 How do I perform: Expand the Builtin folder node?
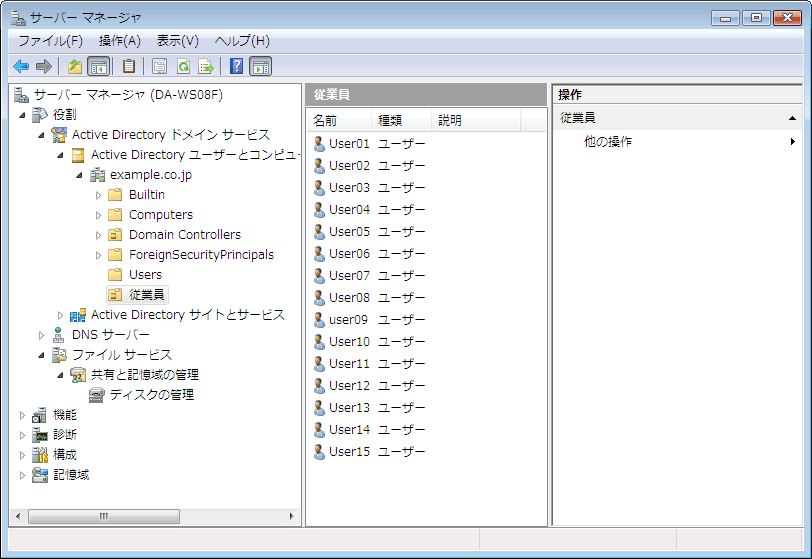(x=98, y=195)
